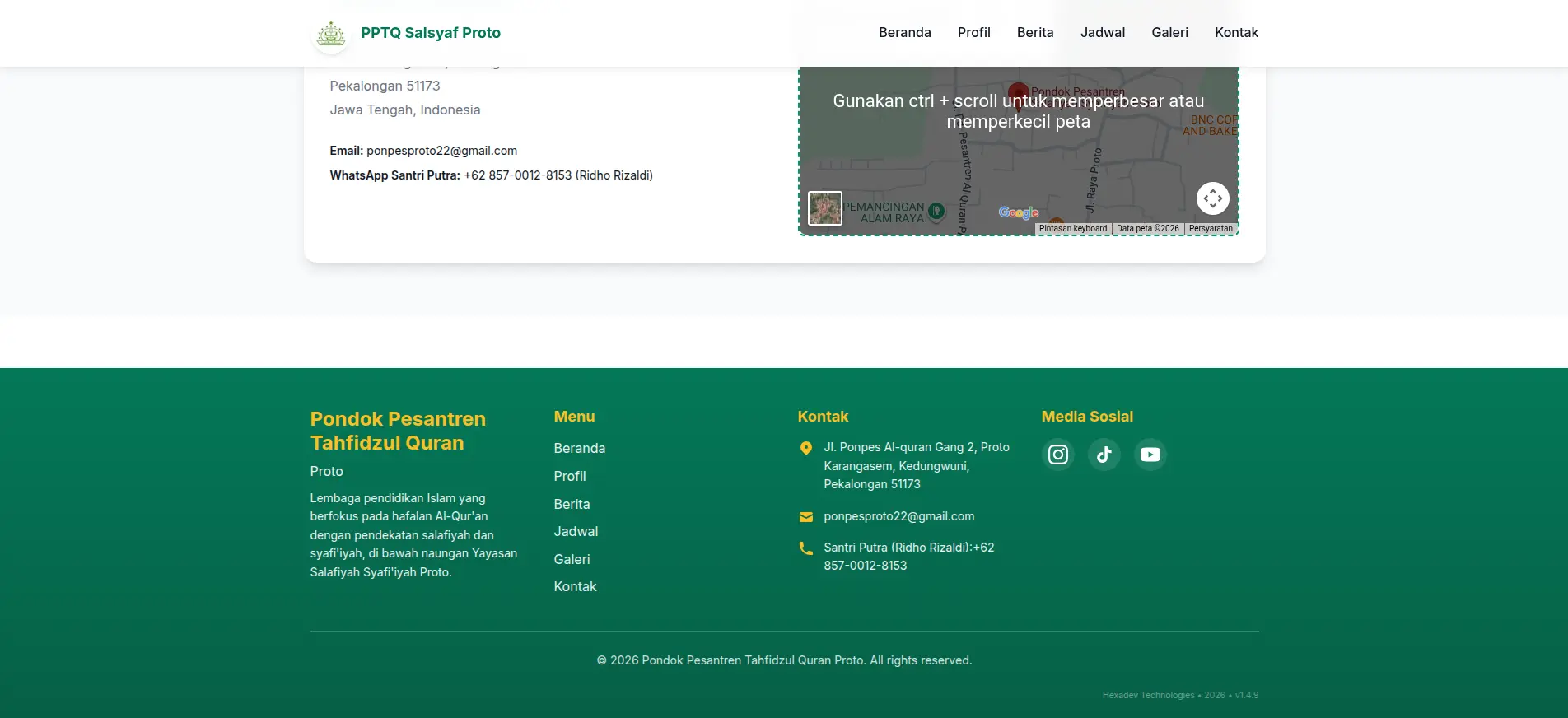This screenshot has height=718, width=1568.
Task: Click the Lembaga pendidikan Islam description paragraph
Action: click(x=414, y=535)
